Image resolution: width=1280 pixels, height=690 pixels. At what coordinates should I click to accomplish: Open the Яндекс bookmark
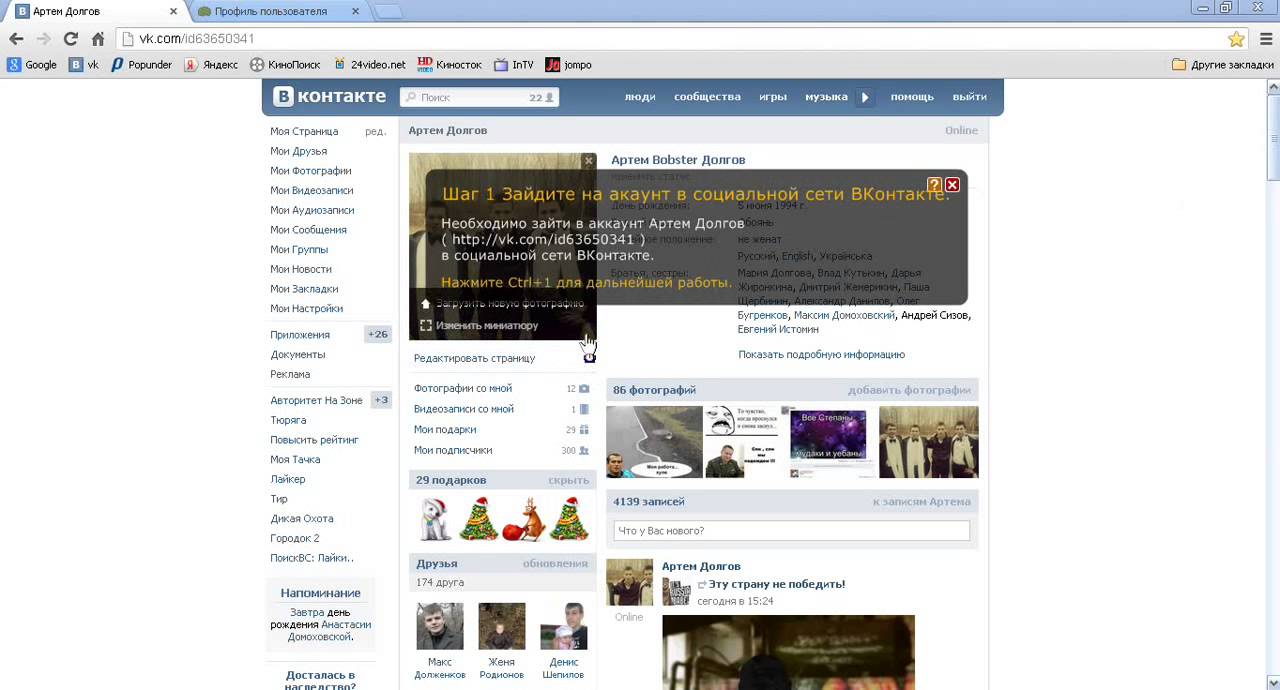click(211, 65)
